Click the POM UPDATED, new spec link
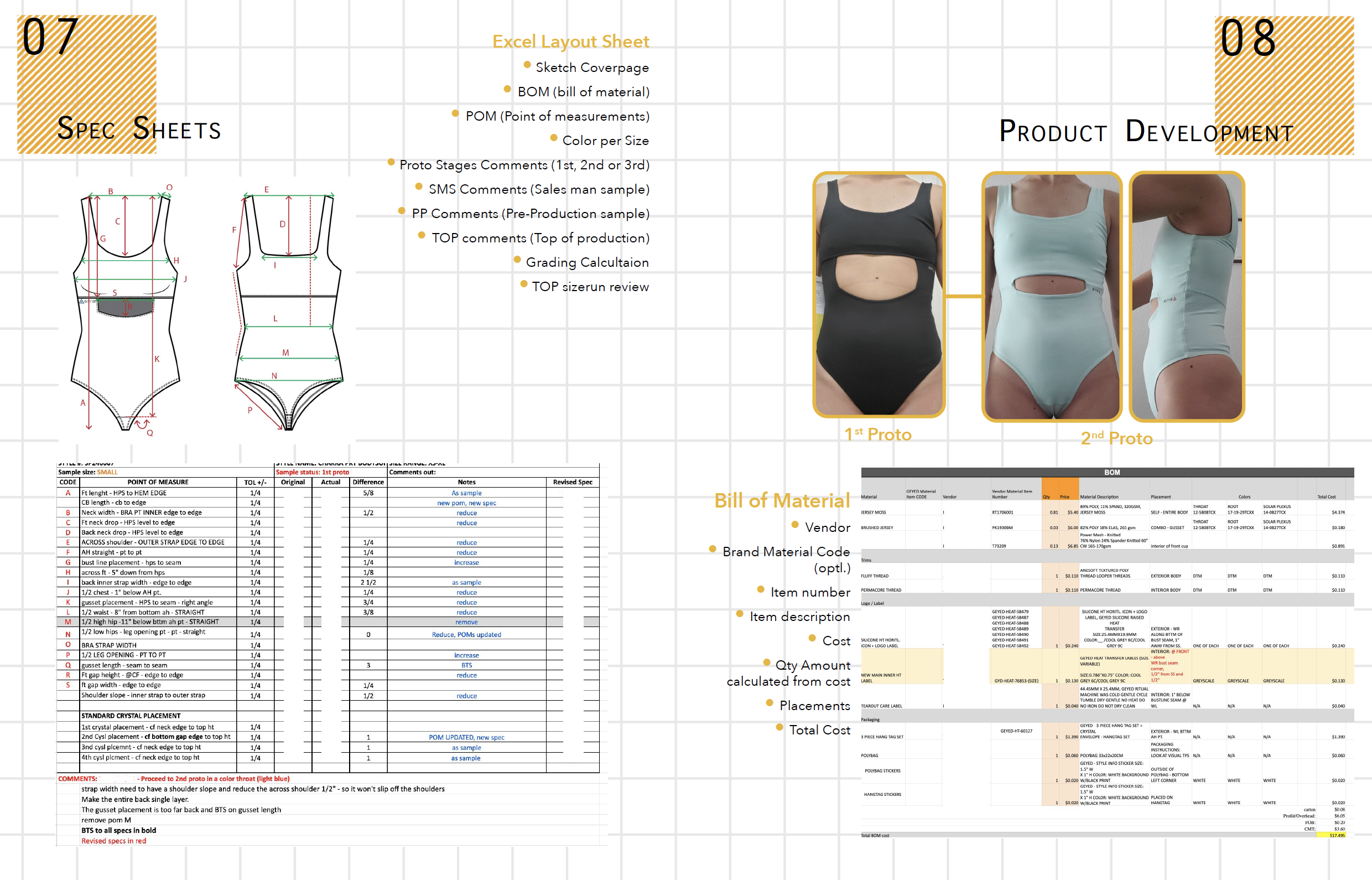Screen dimensions: 1372x880 (x=467, y=737)
